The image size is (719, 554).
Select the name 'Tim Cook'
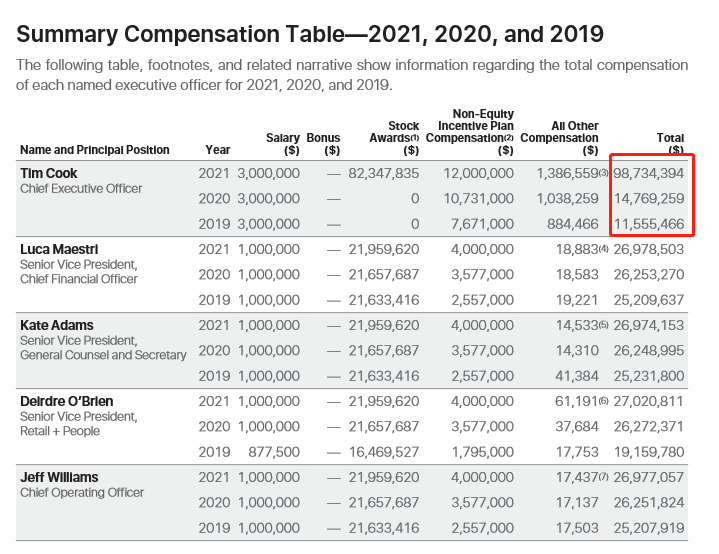tap(49, 173)
